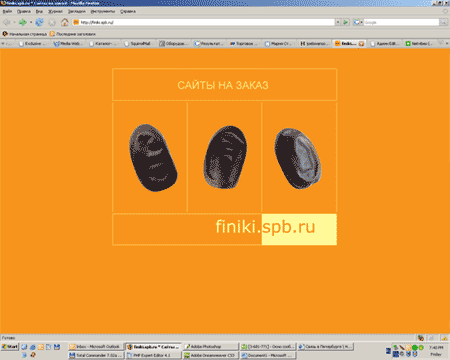
Task: Switch to Связь в Петербурге taskbar button
Action: tap(326, 347)
